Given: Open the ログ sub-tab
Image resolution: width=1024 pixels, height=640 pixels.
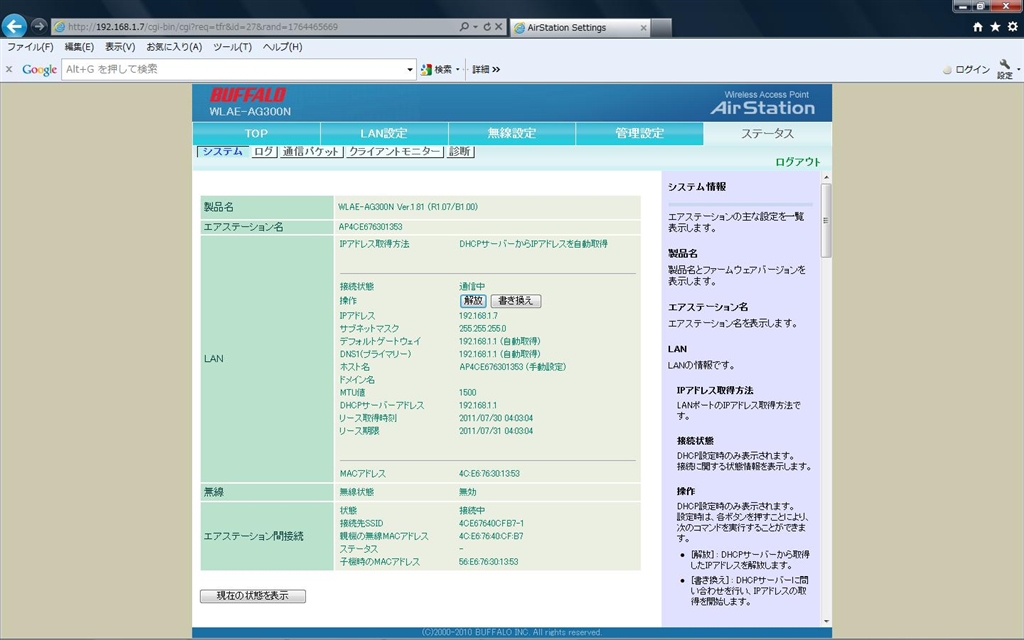Looking at the screenshot, I should [263, 152].
